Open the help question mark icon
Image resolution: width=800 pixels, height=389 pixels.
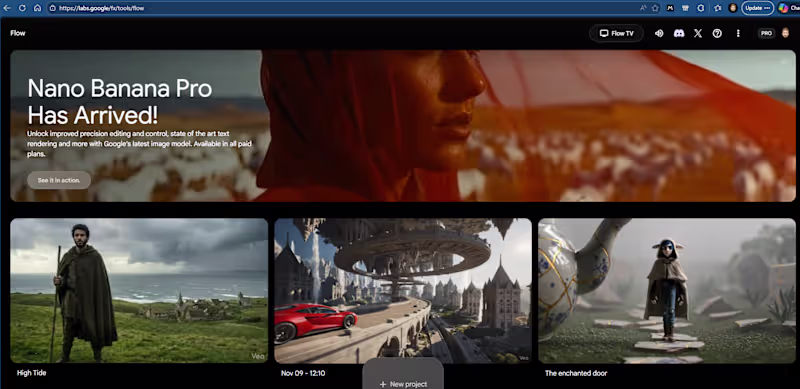(717, 33)
